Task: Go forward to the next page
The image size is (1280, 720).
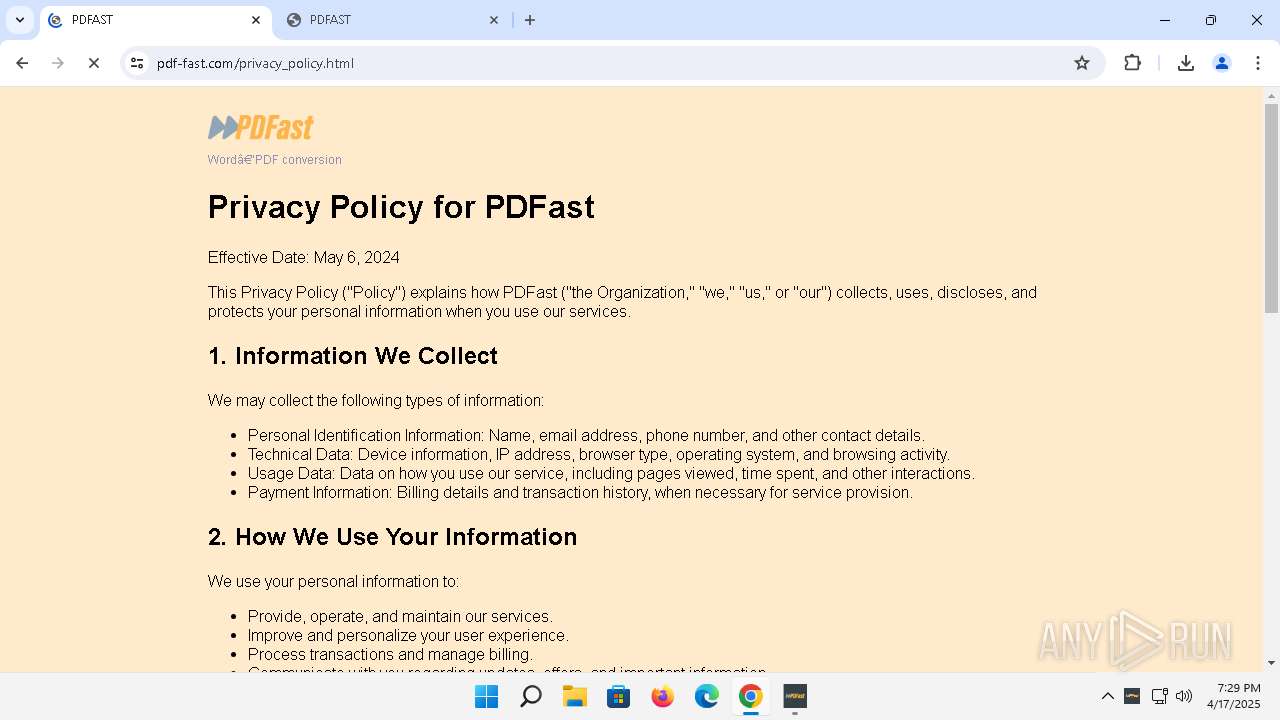Action: coord(58,63)
